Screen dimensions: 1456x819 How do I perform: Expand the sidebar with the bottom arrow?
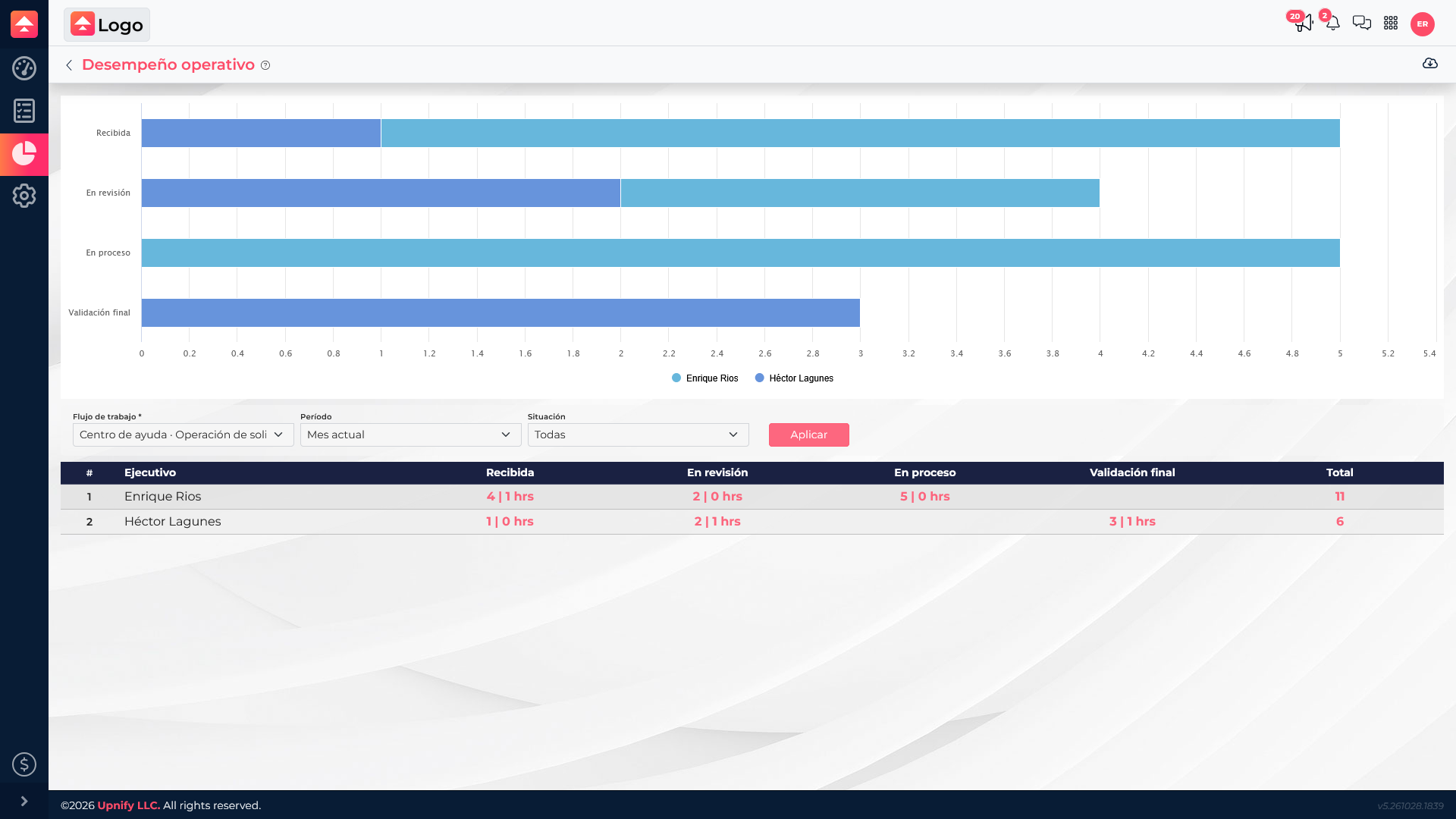[x=24, y=802]
